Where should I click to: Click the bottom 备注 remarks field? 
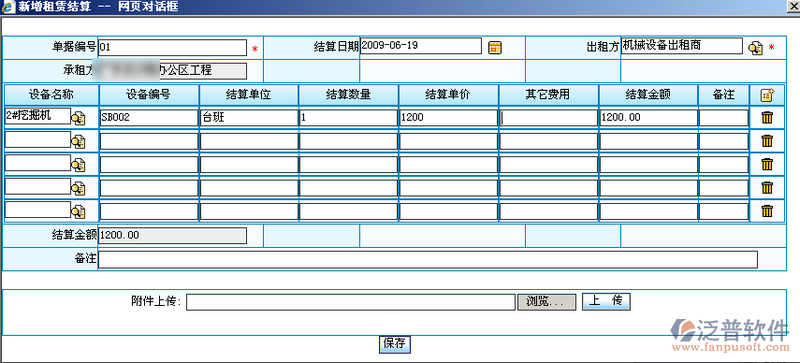point(428,259)
